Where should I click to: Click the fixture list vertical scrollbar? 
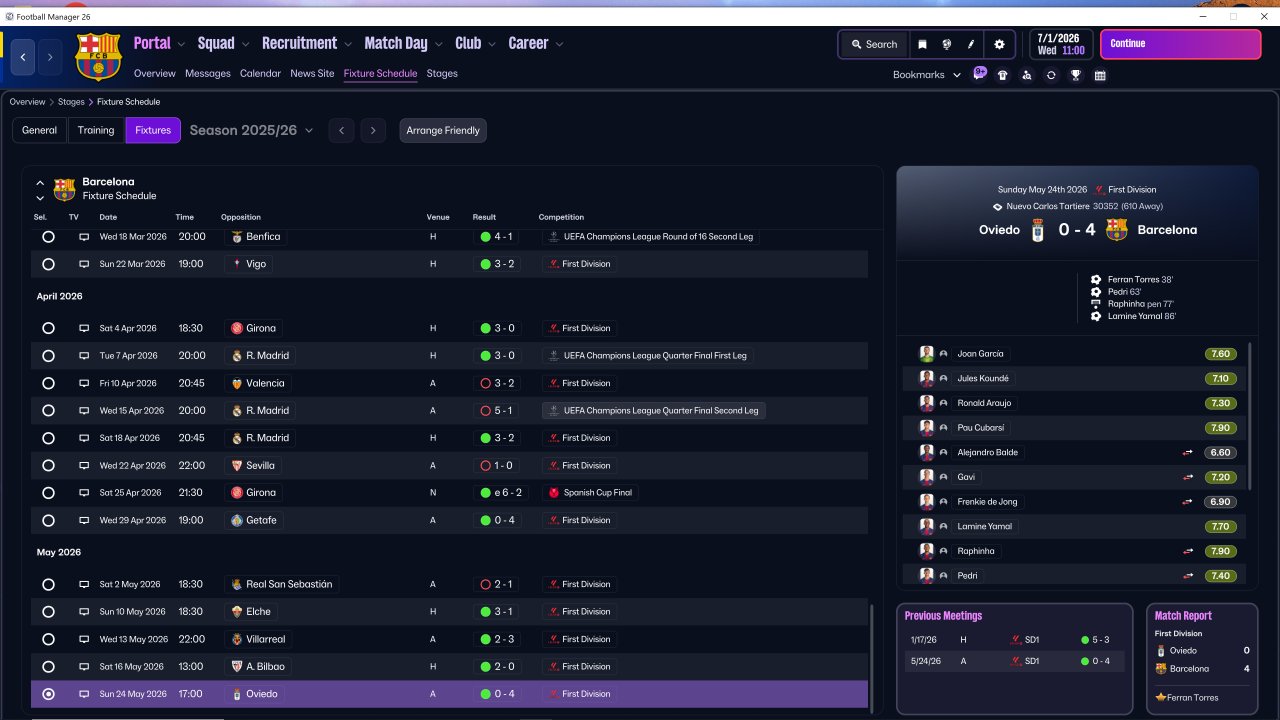point(872,657)
